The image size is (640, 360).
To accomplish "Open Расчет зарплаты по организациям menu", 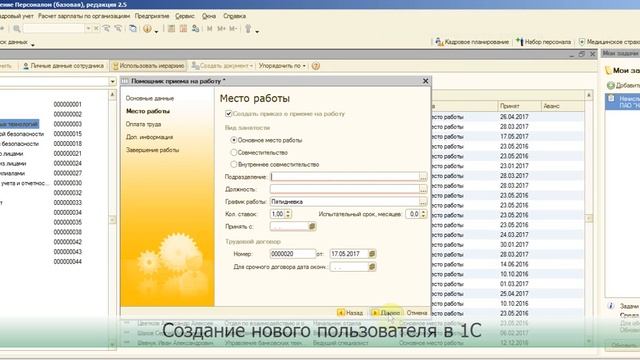I will pos(84,16).
